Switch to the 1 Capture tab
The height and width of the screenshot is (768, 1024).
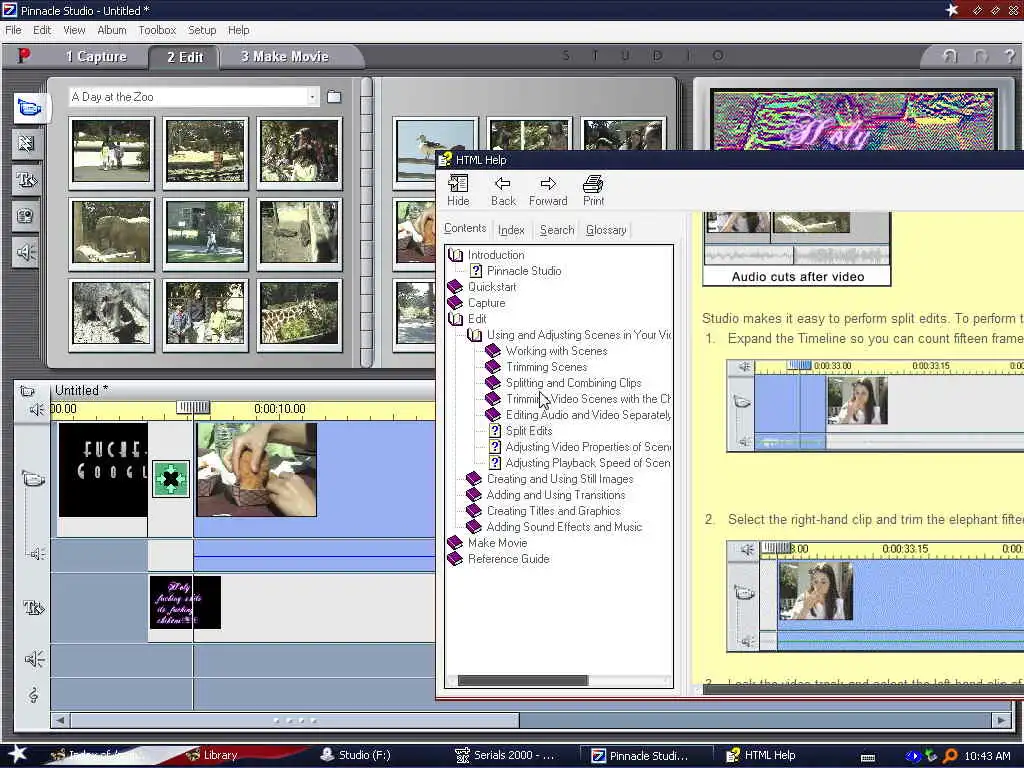tap(96, 57)
